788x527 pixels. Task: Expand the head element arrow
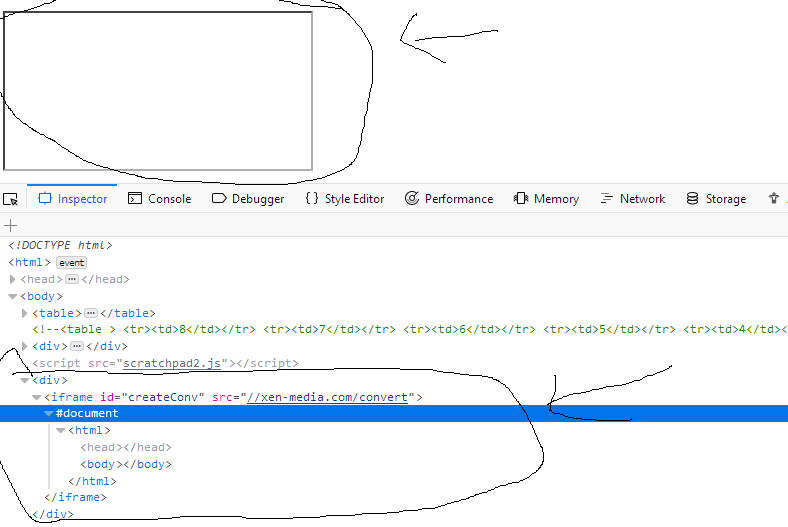(x=13, y=279)
